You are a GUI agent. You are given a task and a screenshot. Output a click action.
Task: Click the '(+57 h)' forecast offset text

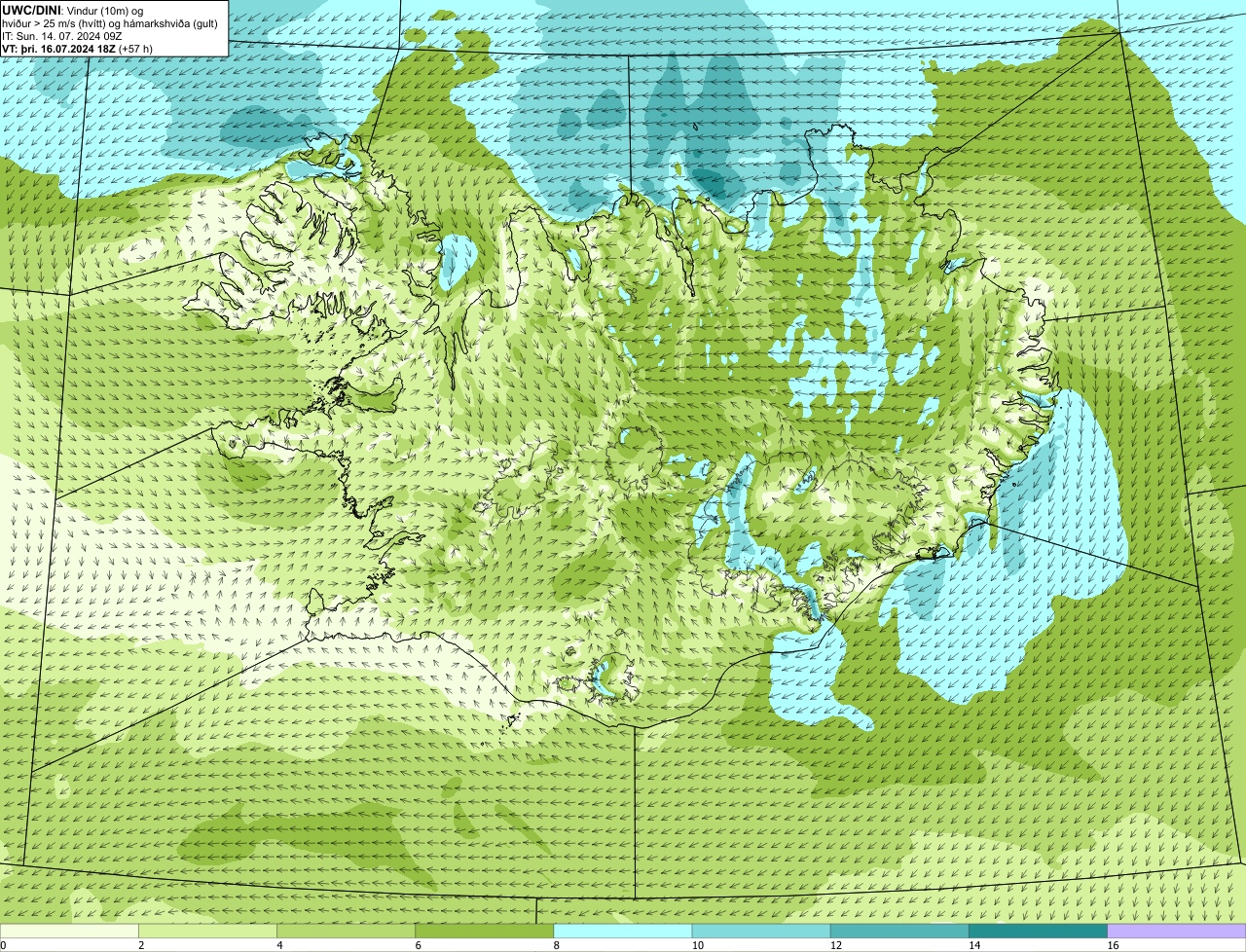[x=134, y=49]
